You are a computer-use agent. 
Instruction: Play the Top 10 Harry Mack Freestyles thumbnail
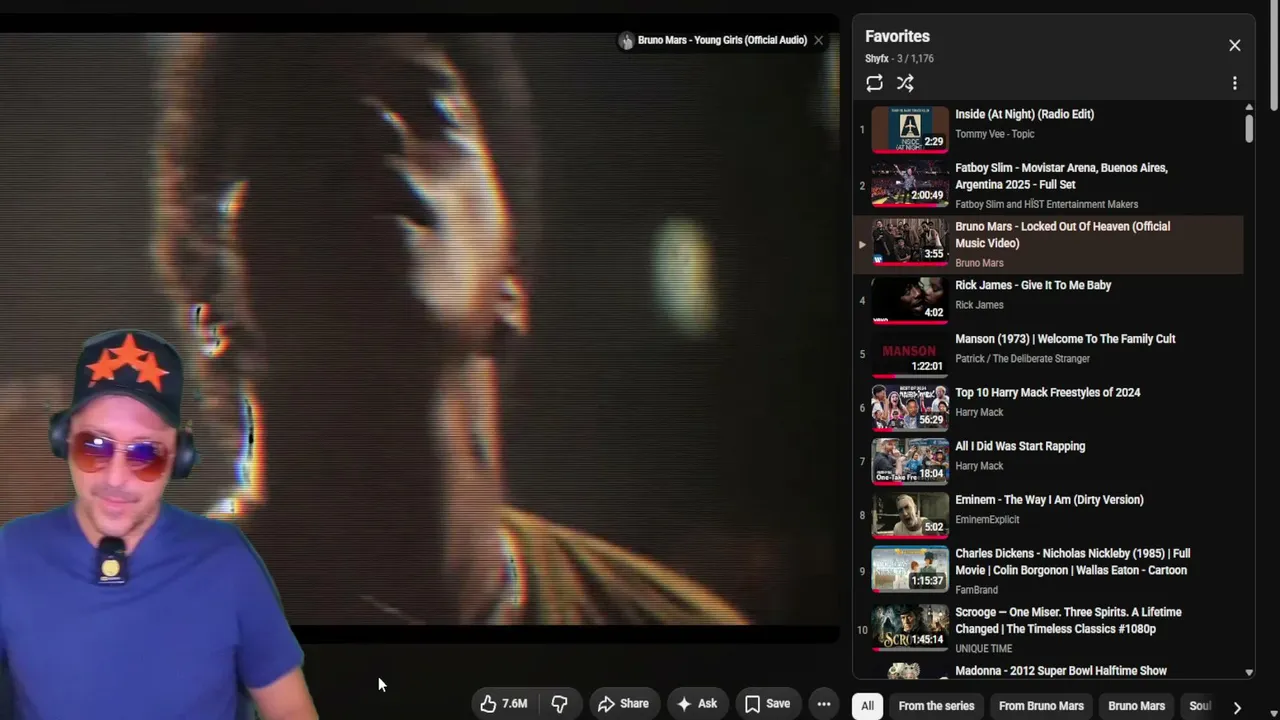click(909, 408)
